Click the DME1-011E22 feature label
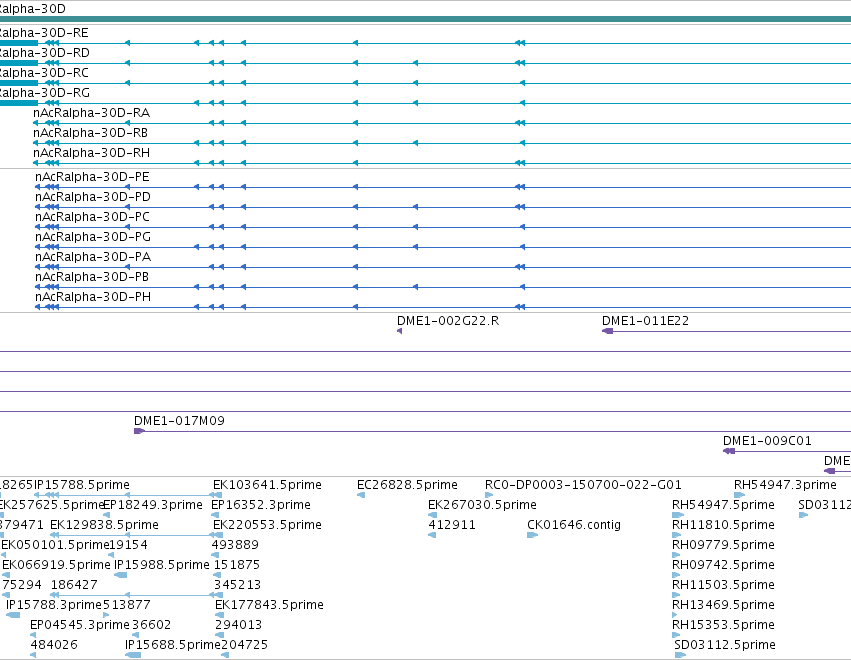This screenshot has height=660, width=851. tap(645, 321)
